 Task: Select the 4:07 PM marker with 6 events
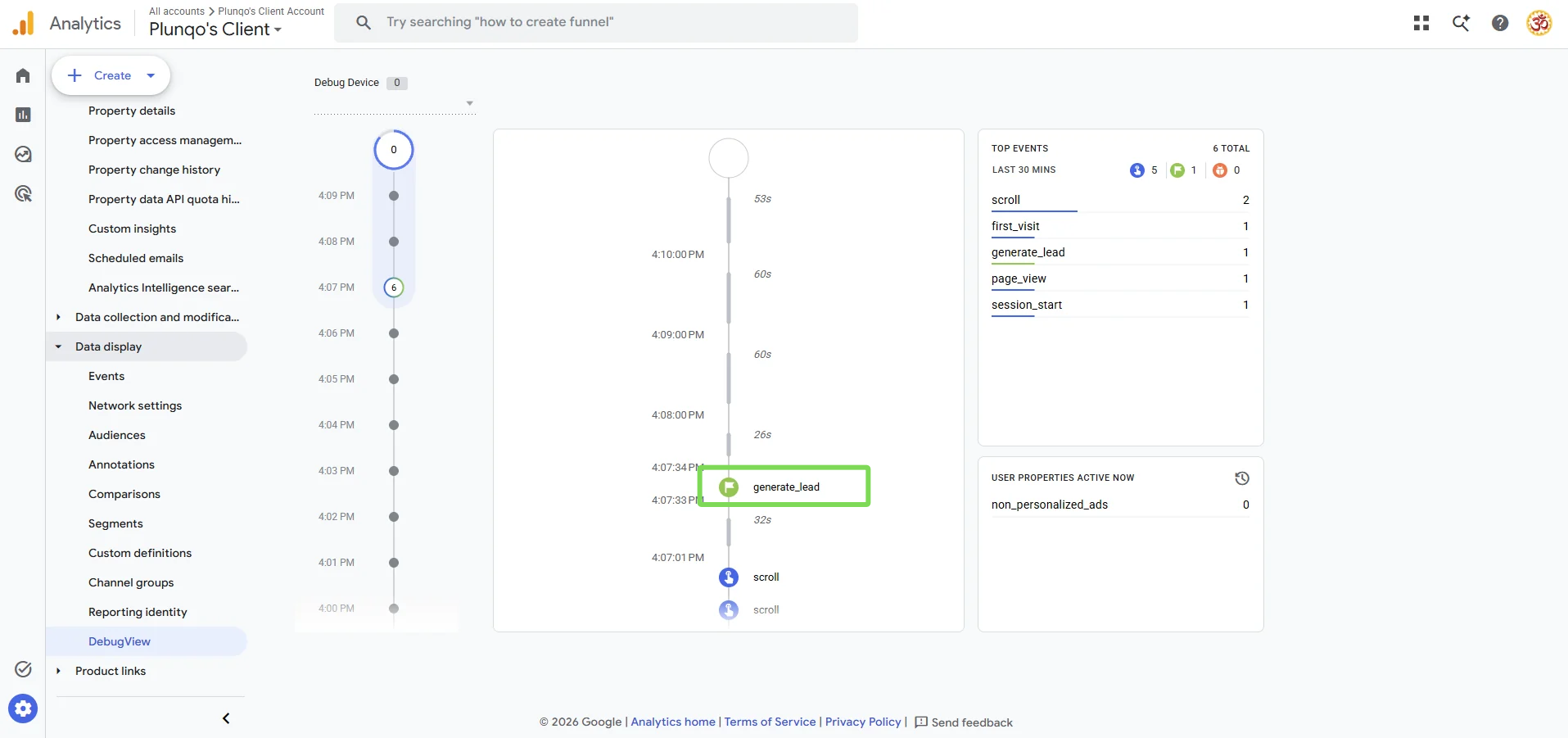tap(394, 288)
